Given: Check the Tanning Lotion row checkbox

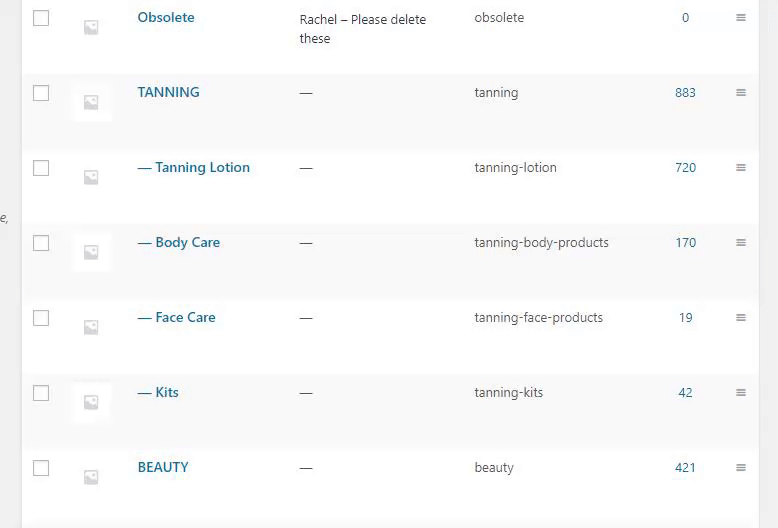Looking at the screenshot, I should [x=41, y=168].
